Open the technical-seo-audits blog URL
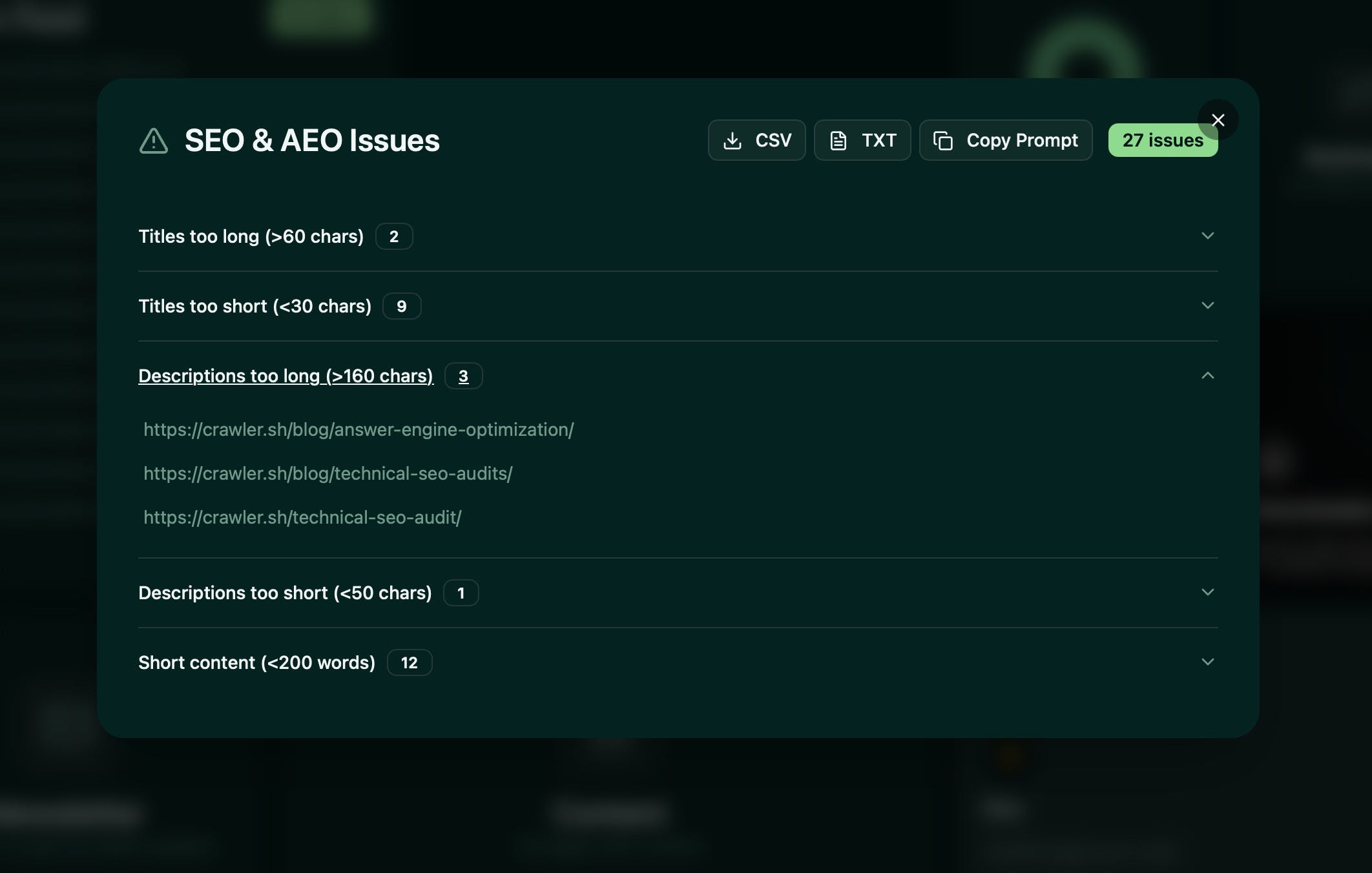 click(327, 473)
